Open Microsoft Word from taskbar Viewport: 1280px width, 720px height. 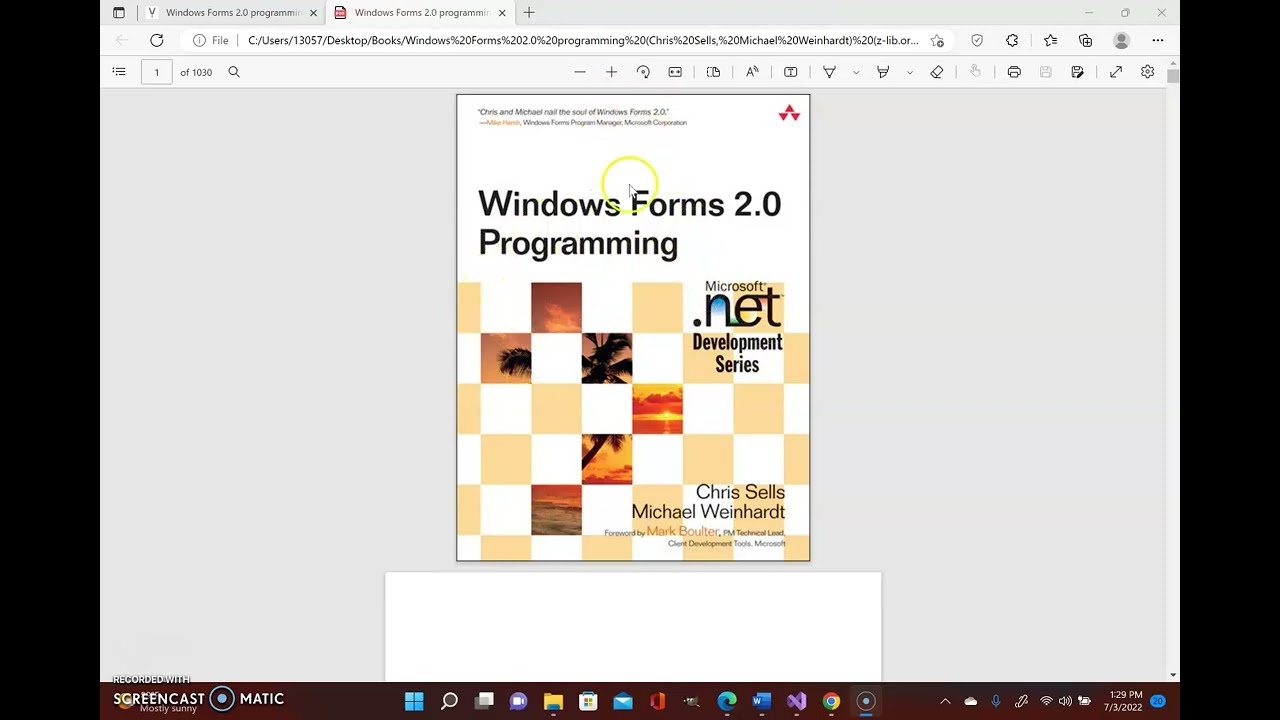point(762,701)
